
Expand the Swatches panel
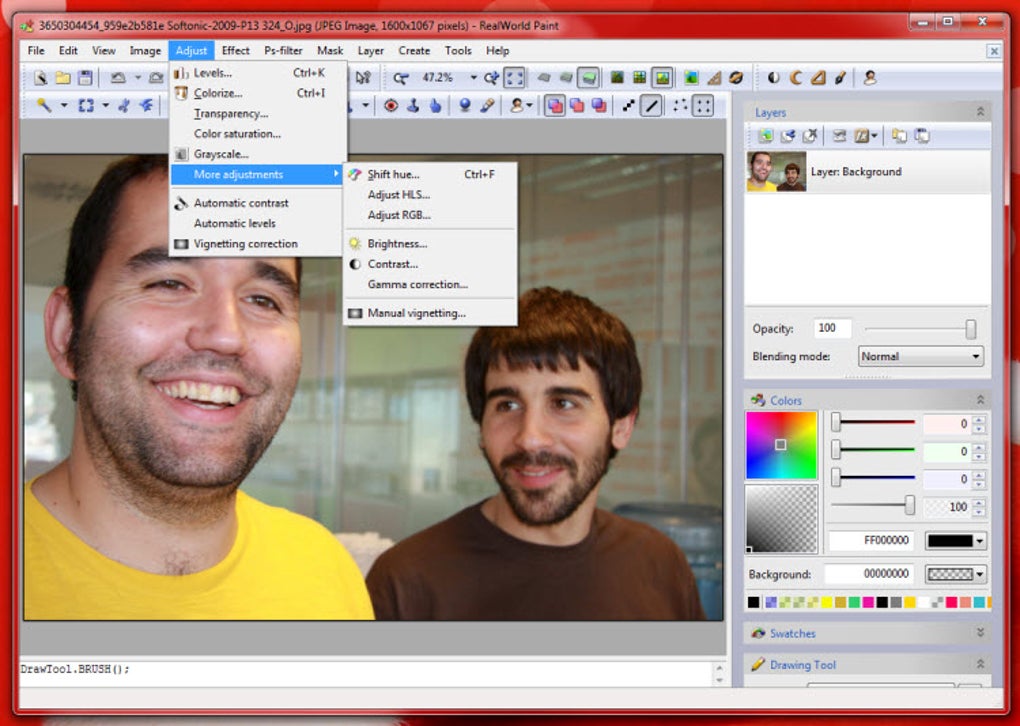980,633
